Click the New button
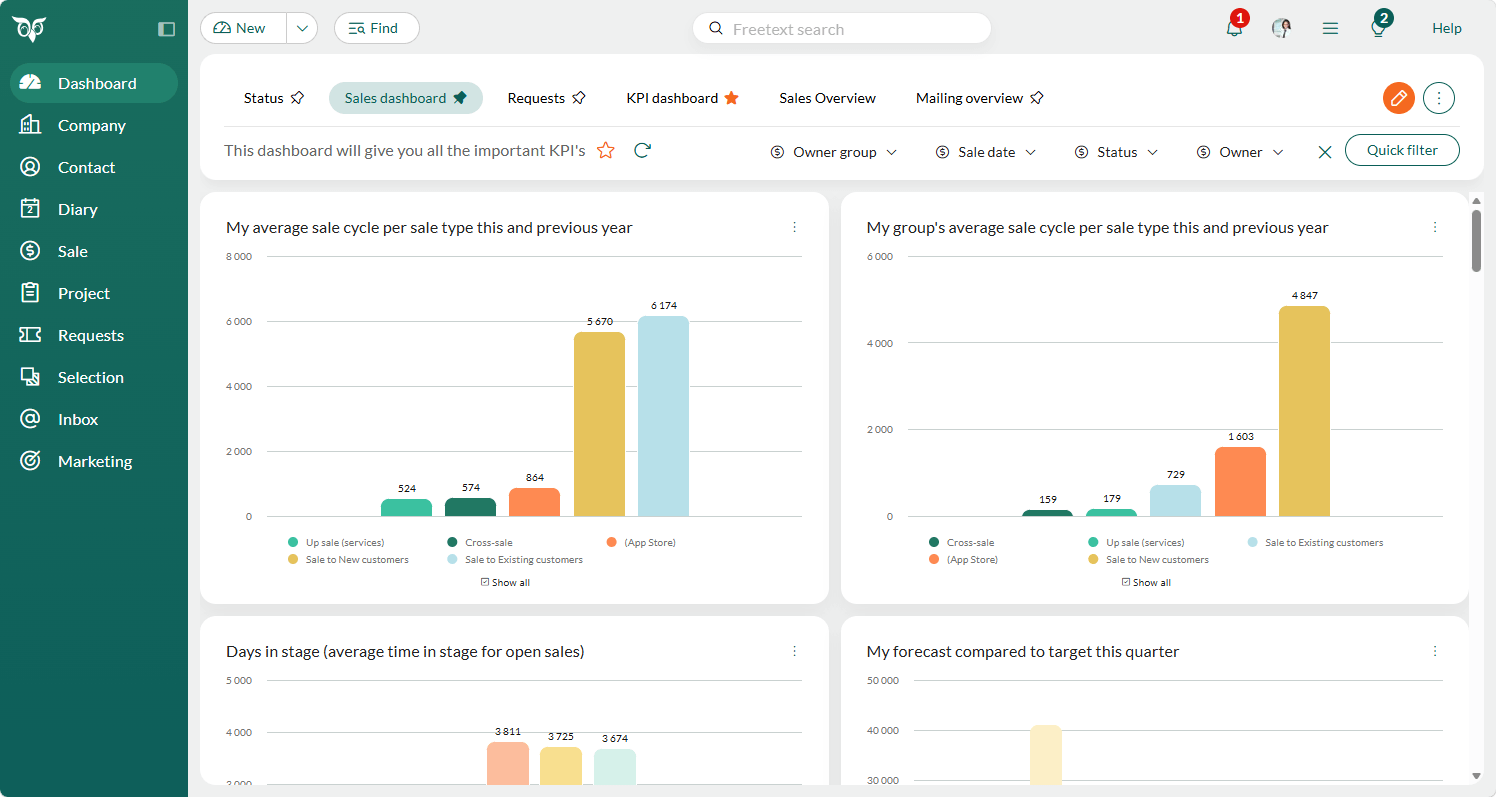The height and width of the screenshot is (797, 1496). point(244,28)
